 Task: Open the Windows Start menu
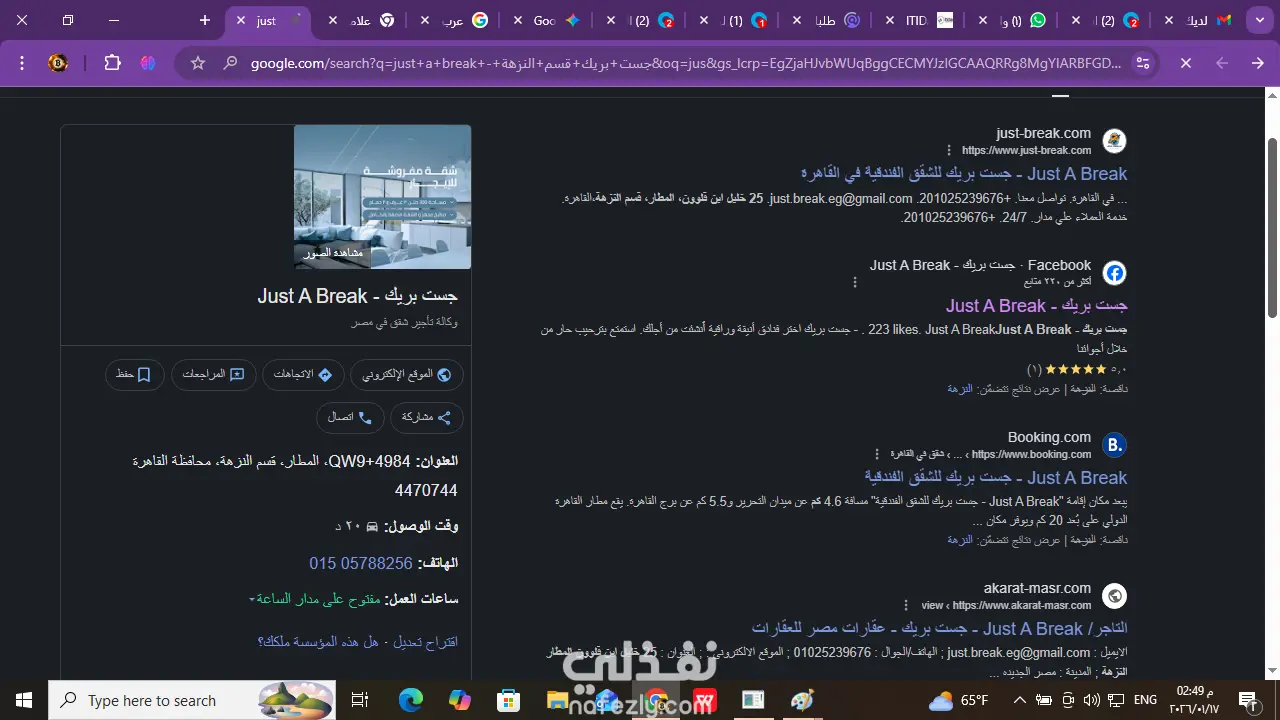pyautogui.click(x=24, y=700)
